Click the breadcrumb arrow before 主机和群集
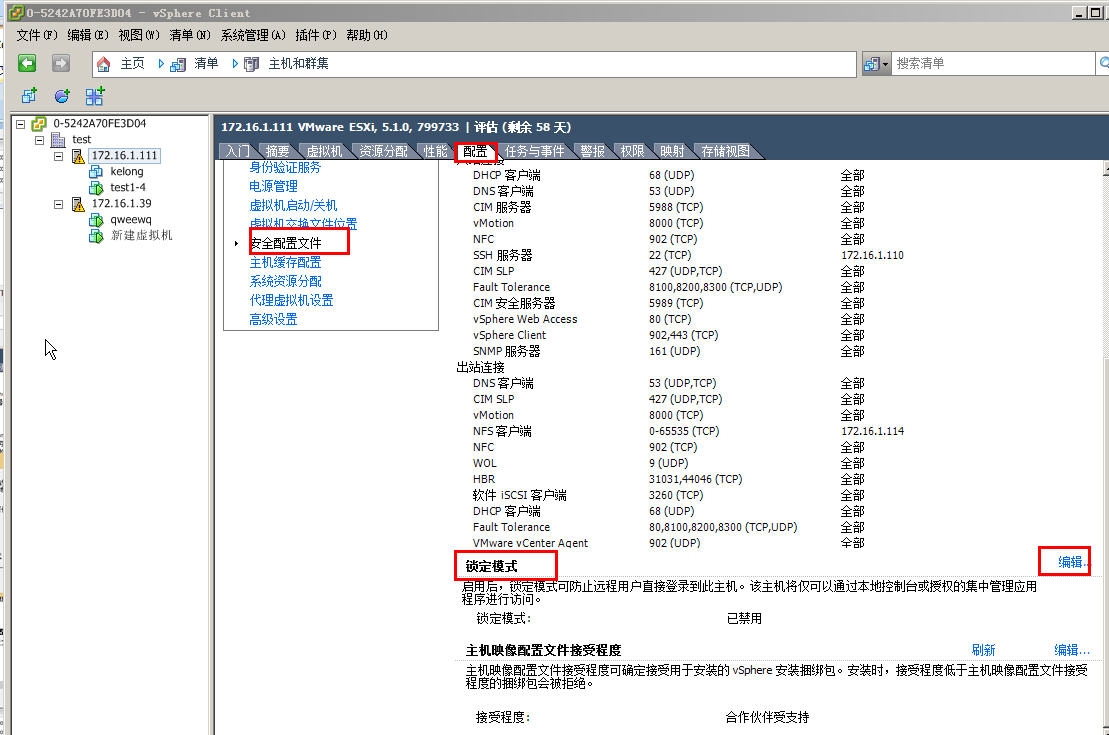The image size is (1109, 735). [235, 64]
